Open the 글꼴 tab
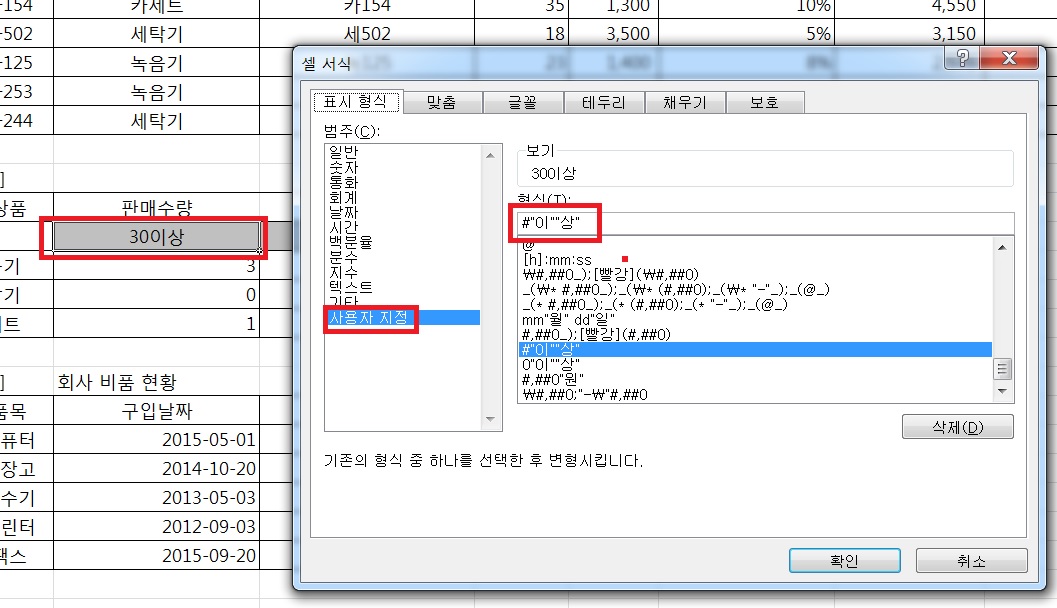The width and height of the screenshot is (1057, 608). pyautogui.click(x=523, y=102)
